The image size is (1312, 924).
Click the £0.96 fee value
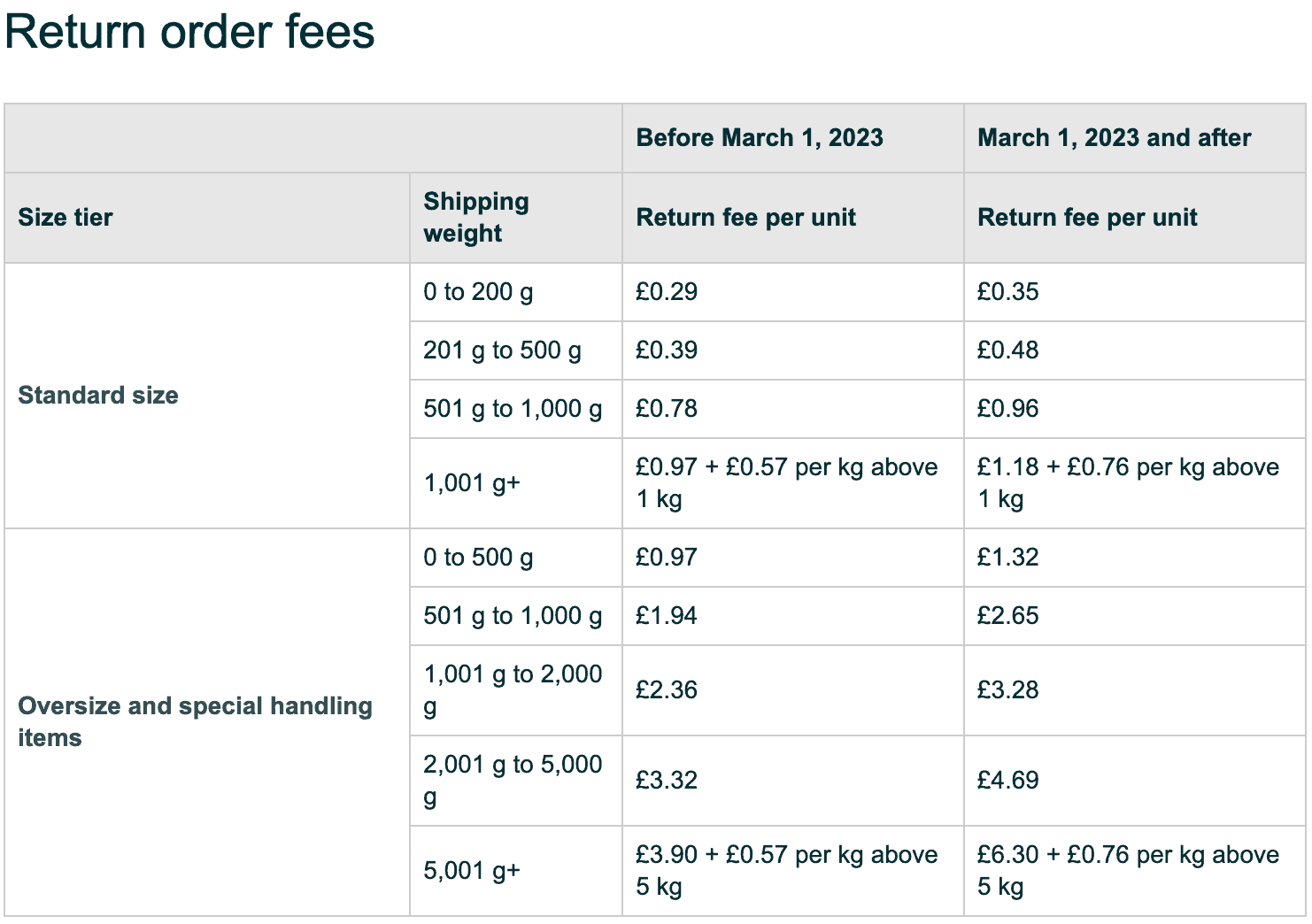pos(1007,409)
